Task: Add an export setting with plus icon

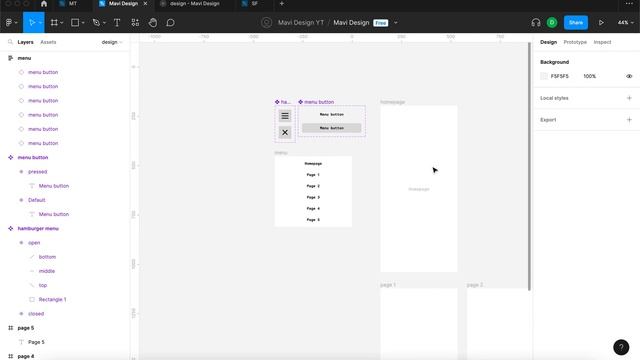Action: click(629, 120)
